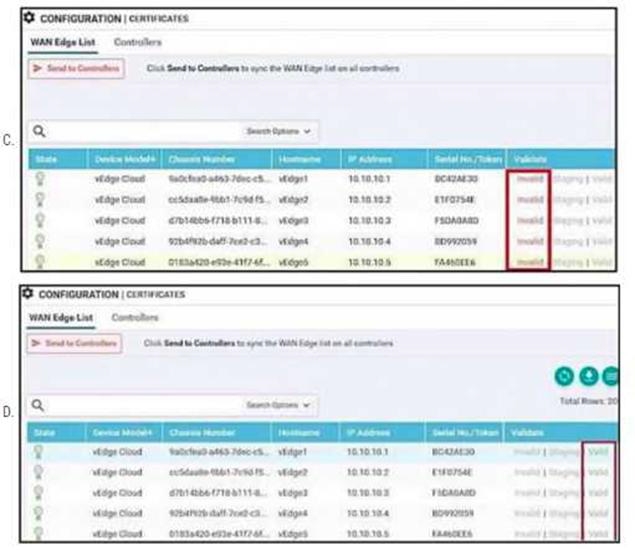This screenshot has height=550, width=635.
Task: Click search magnifier icon in panel D
Action: [x=38, y=405]
